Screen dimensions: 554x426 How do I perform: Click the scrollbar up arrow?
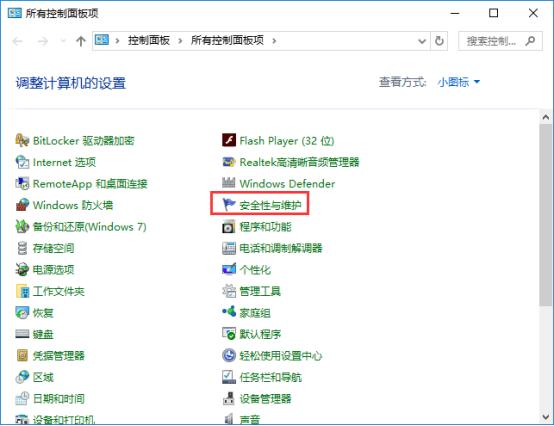pyautogui.click(x=546, y=117)
